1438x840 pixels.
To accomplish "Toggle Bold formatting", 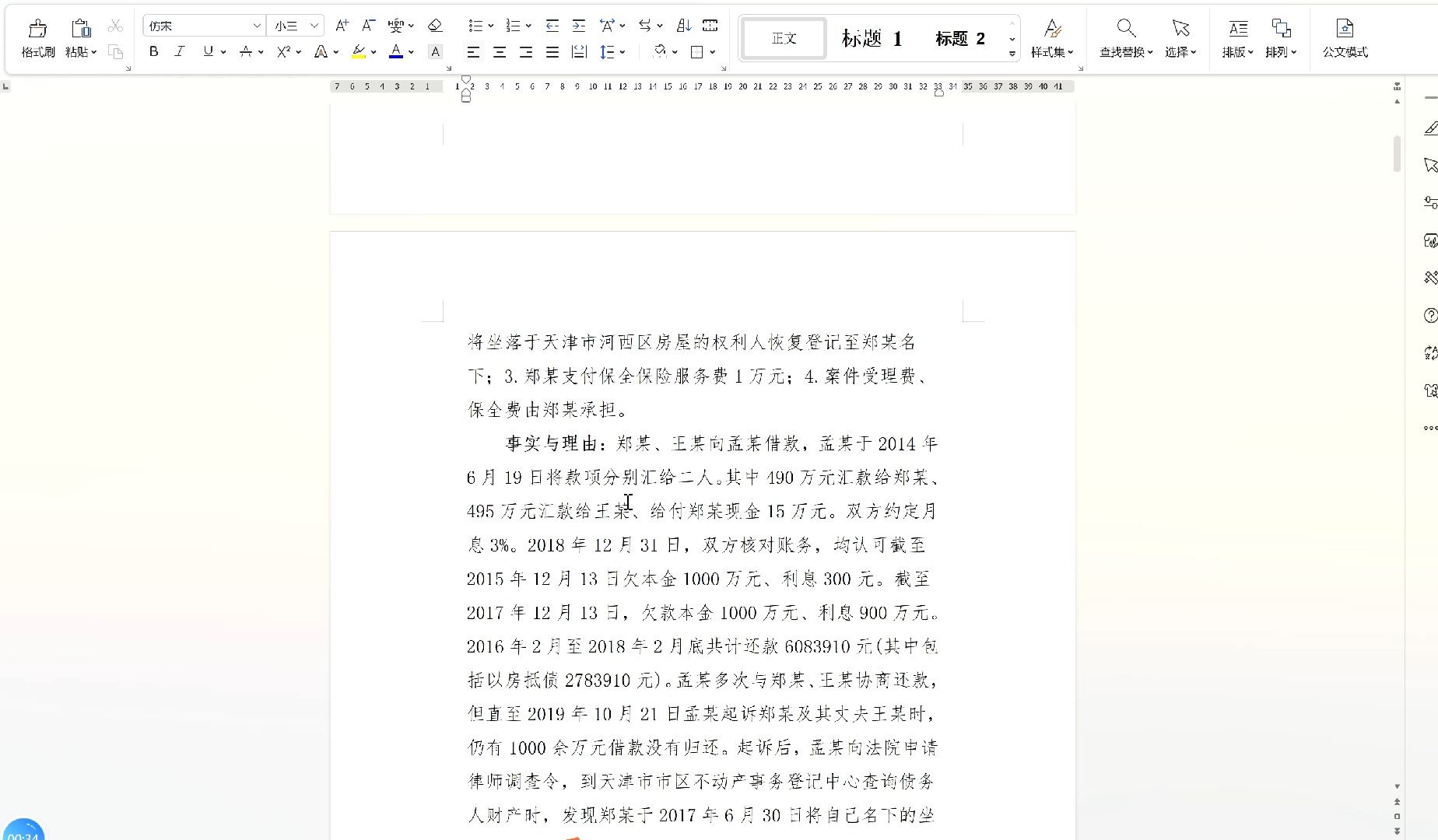I will pos(154,52).
